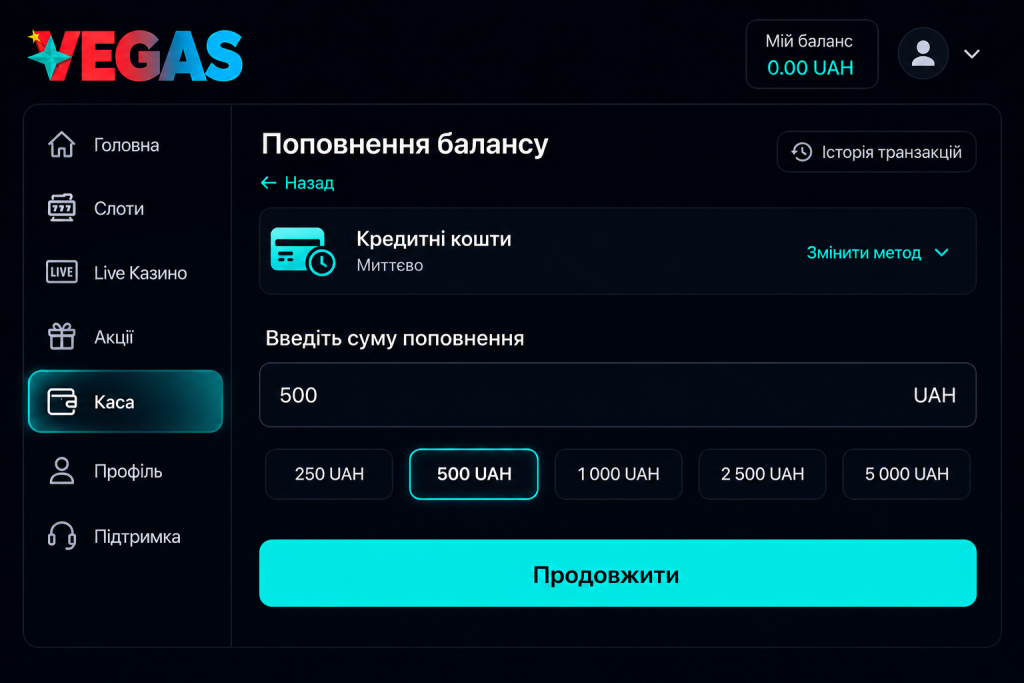
Task: Open promotions with the gift box icon
Action: tap(61, 336)
